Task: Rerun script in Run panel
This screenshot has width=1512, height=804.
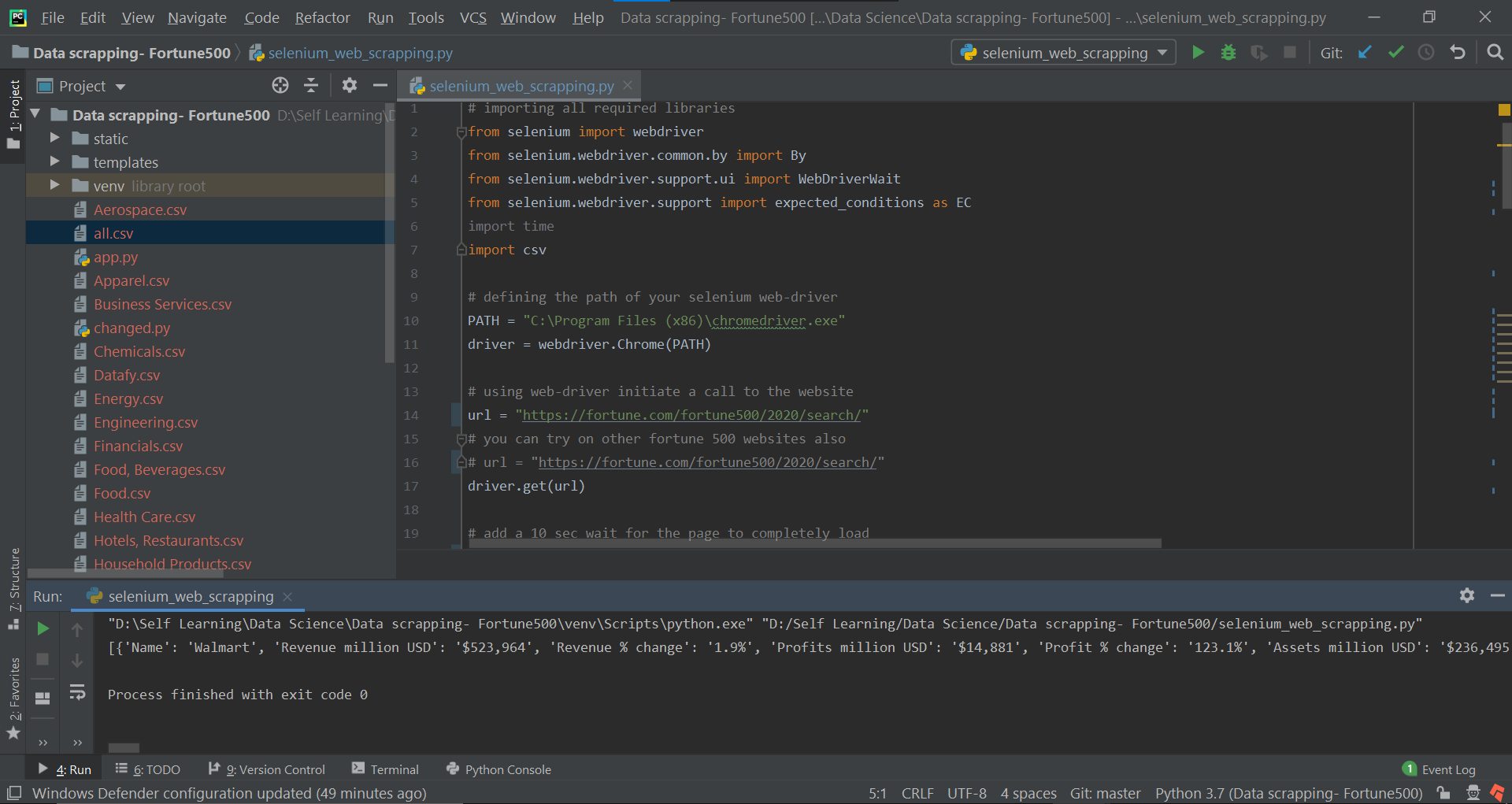Action: point(43,628)
